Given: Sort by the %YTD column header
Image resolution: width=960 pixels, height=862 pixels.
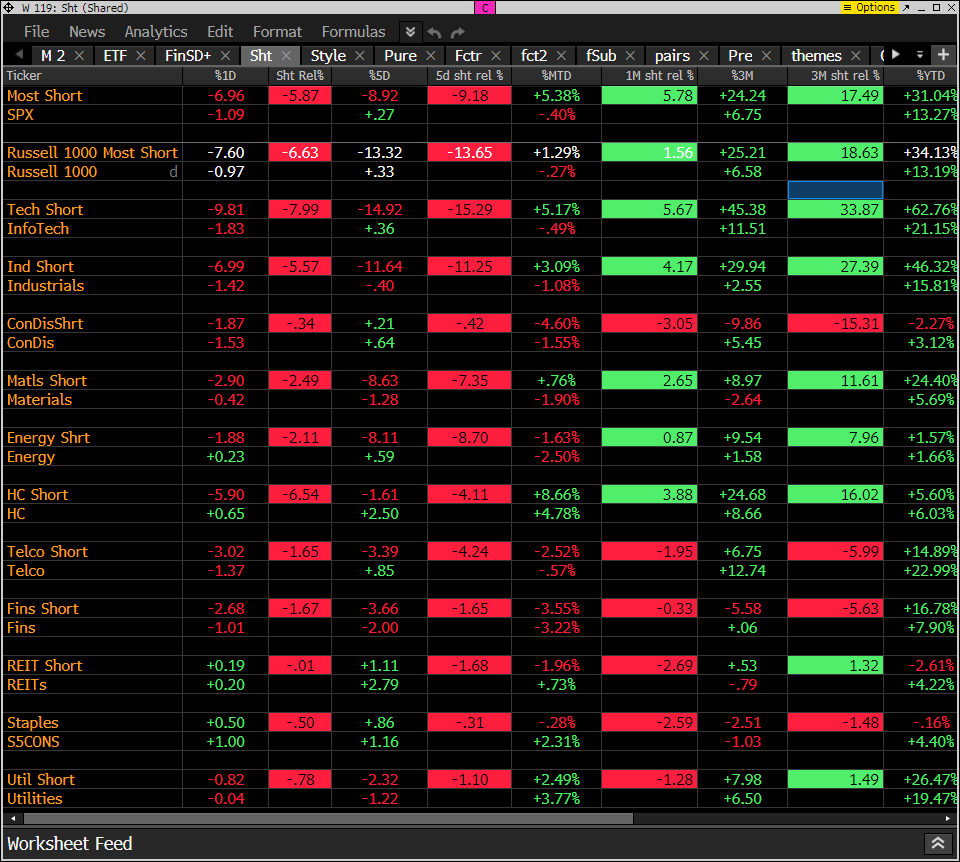Looking at the screenshot, I should pos(930,75).
